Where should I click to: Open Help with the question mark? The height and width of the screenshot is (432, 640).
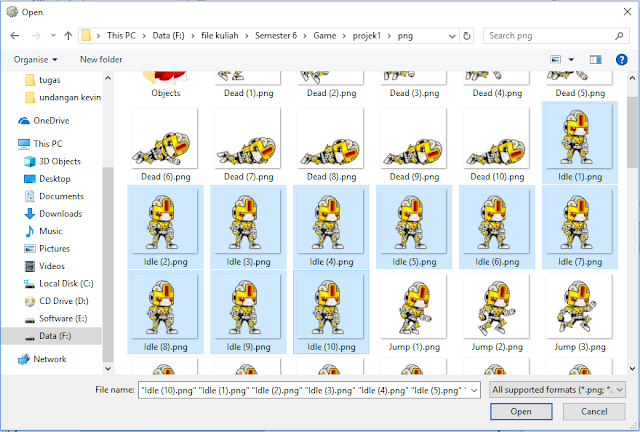pos(621,60)
